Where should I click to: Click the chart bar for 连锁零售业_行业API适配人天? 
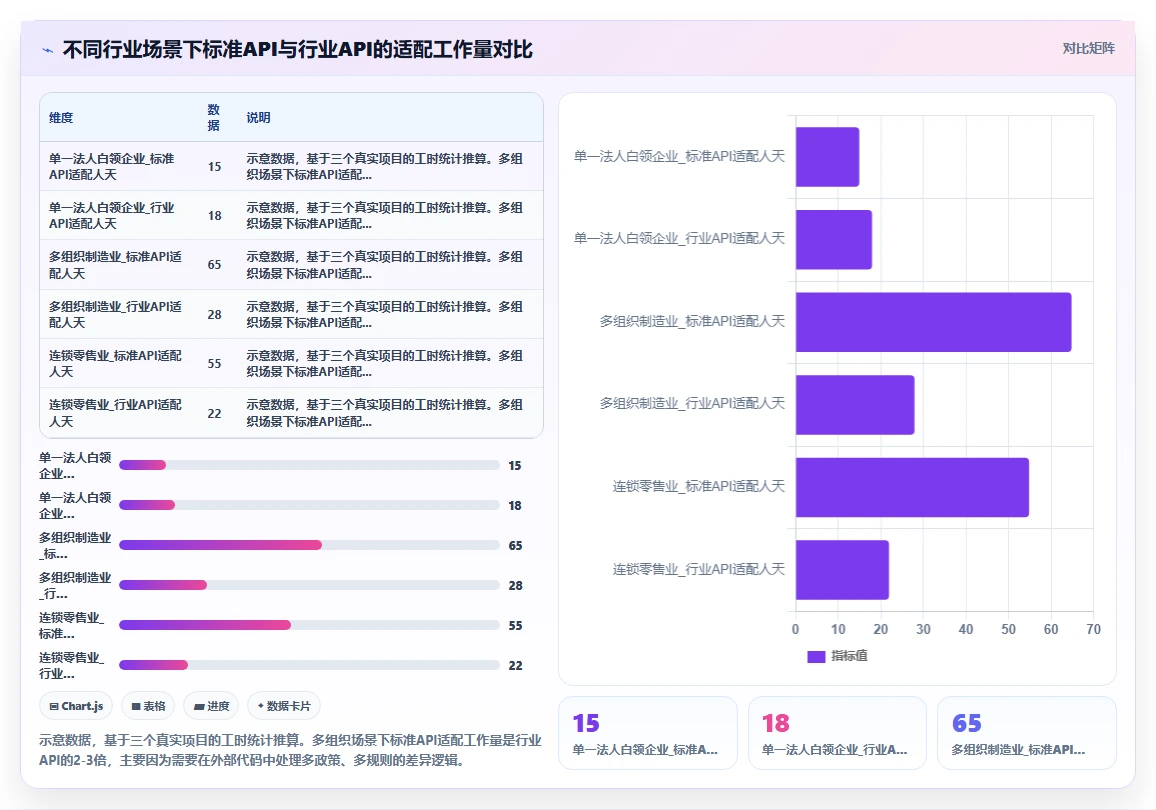coord(842,570)
